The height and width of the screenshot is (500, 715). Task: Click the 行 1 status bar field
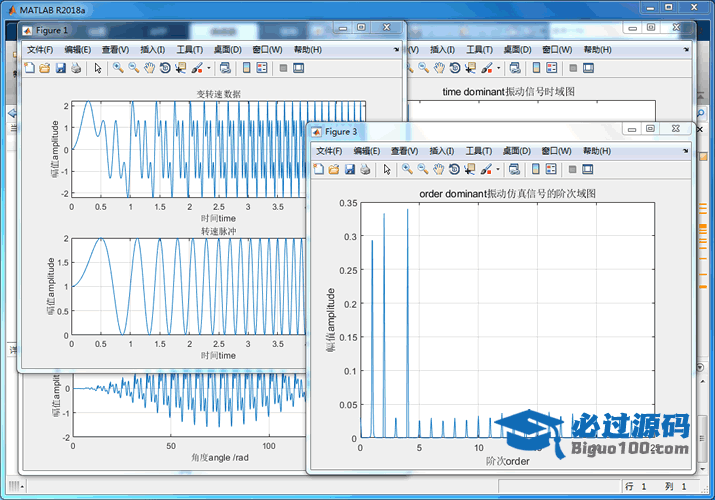(635, 487)
